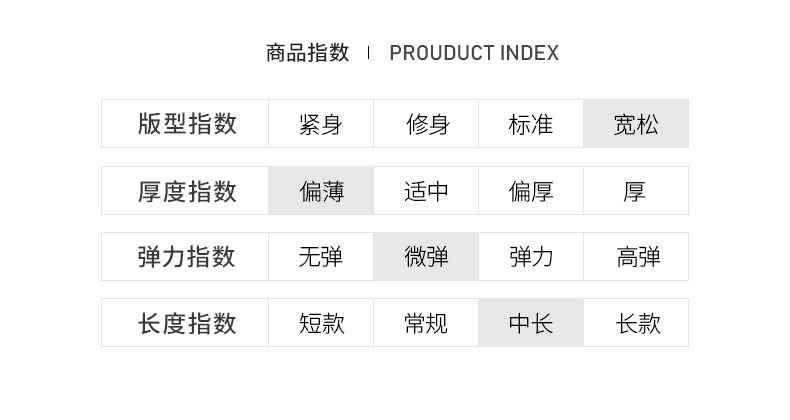Click the highlighted 宽松 fit option
Viewport: 790px width, 420px height.
point(636,124)
